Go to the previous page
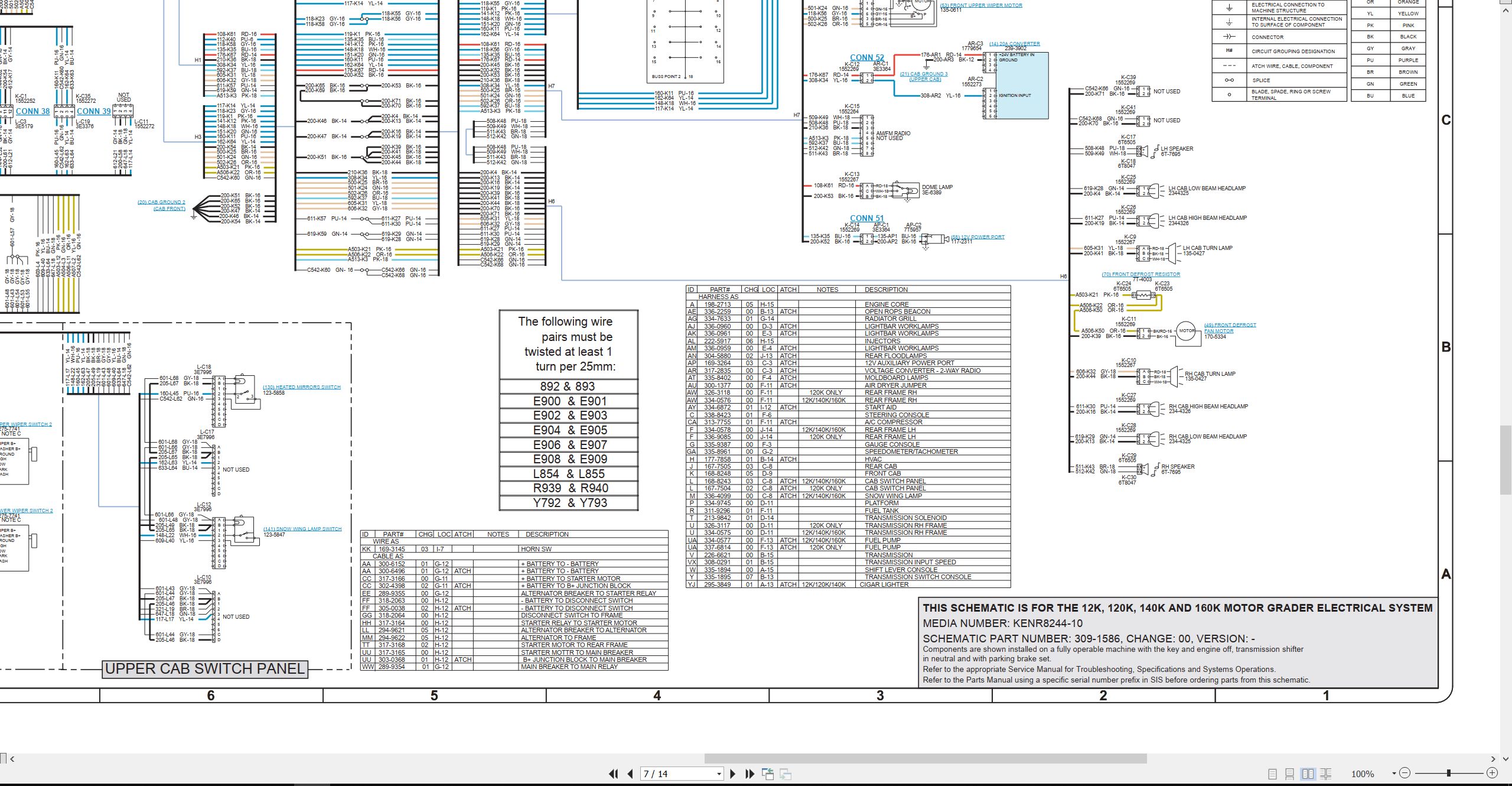1512x786 pixels. (x=630, y=774)
